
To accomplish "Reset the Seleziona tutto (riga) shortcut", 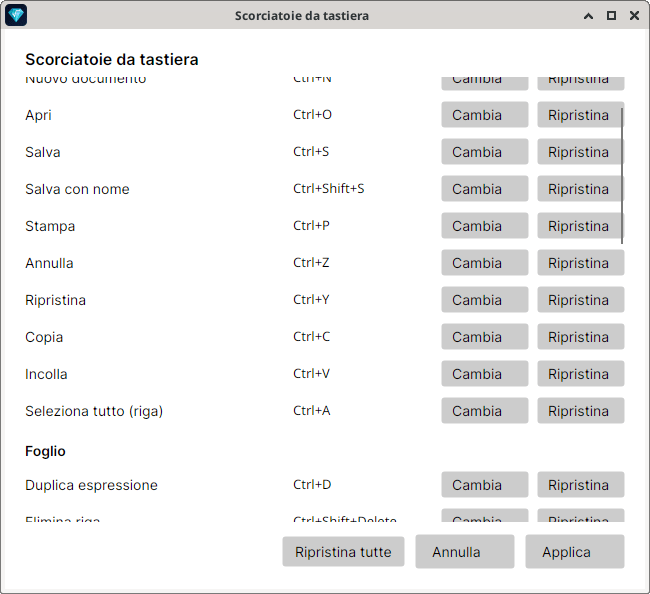I will [x=581, y=411].
